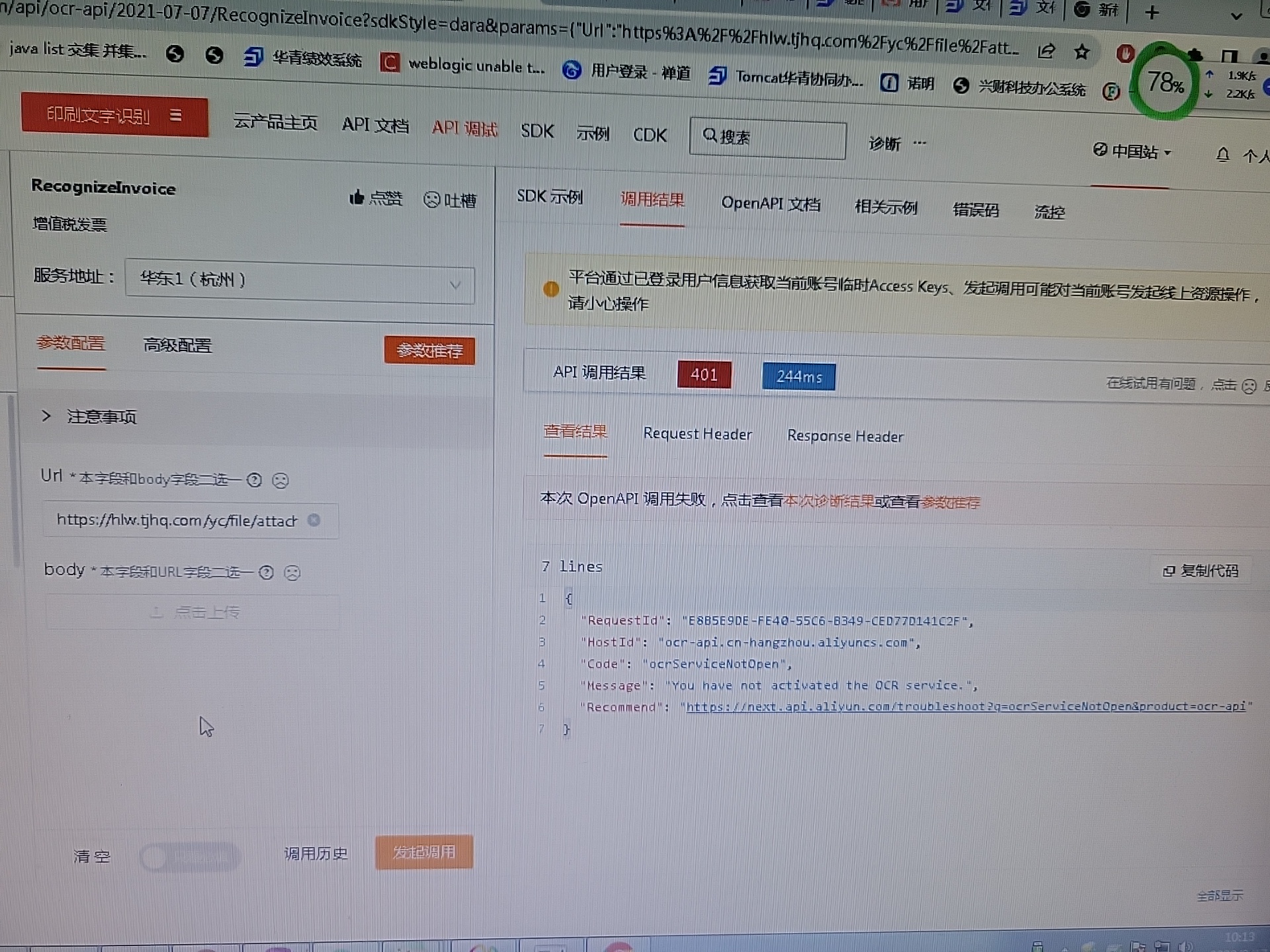Open the weblogic unable bookmark

tap(462, 64)
